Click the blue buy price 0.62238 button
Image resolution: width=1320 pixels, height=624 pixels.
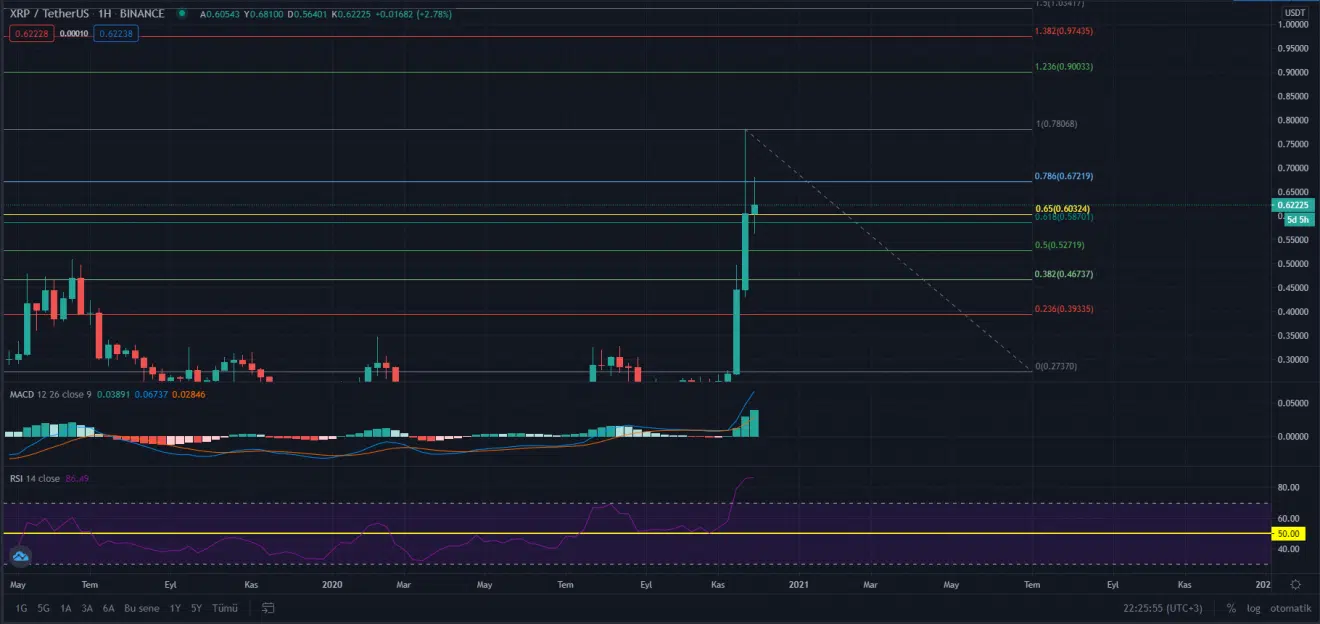(x=115, y=33)
